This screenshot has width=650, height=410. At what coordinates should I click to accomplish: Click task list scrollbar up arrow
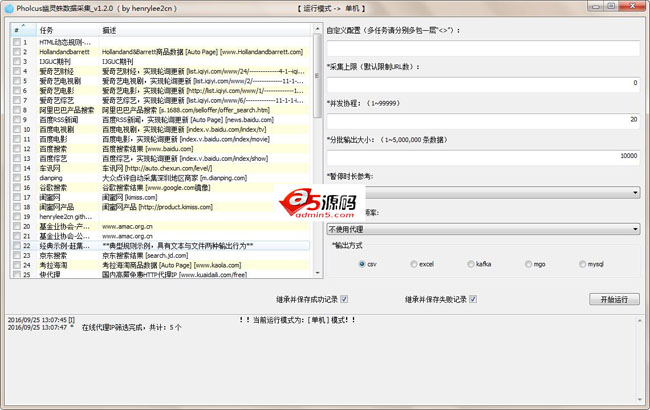(x=318, y=29)
